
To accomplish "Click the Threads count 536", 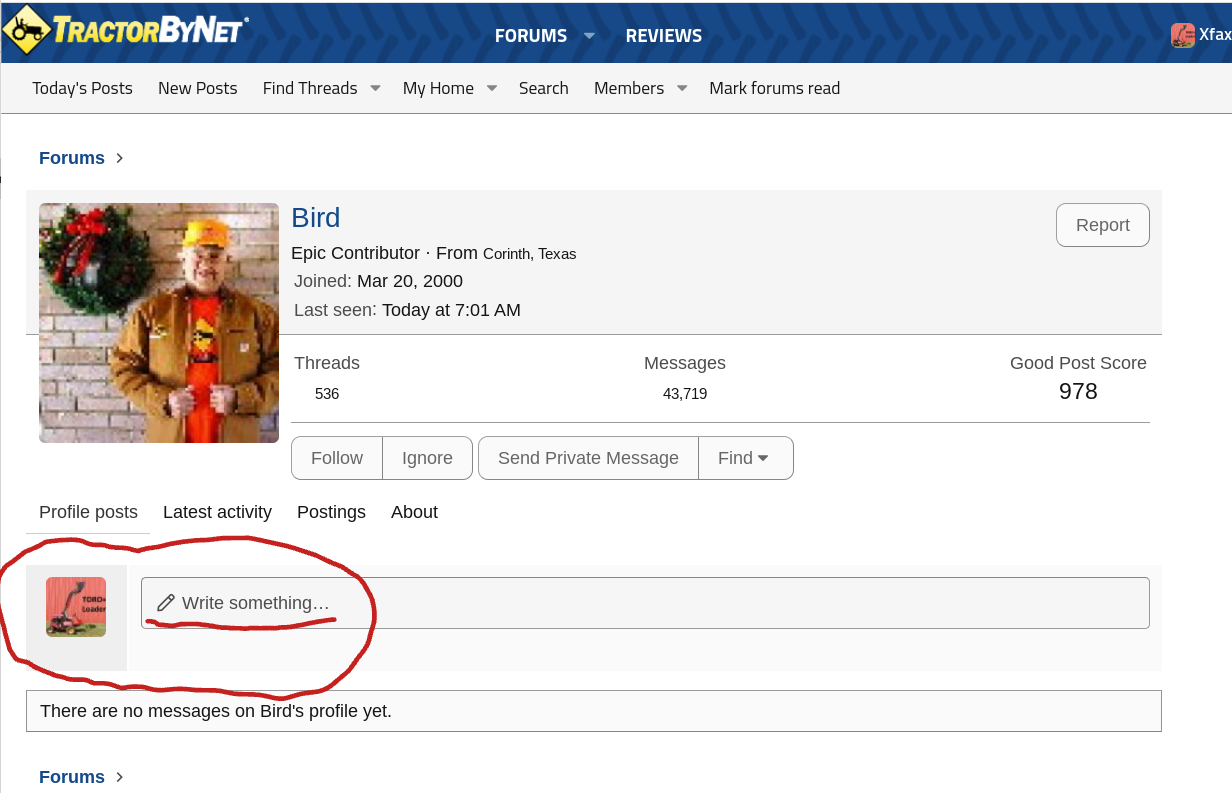I will (327, 394).
